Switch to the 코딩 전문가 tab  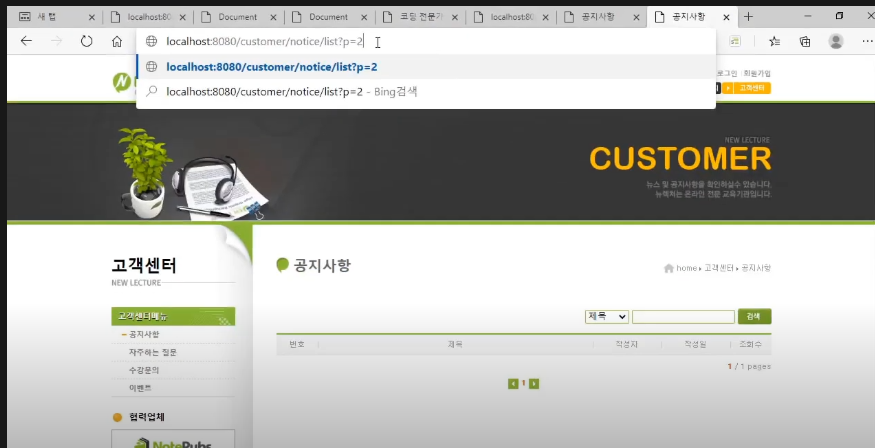pos(420,17)
